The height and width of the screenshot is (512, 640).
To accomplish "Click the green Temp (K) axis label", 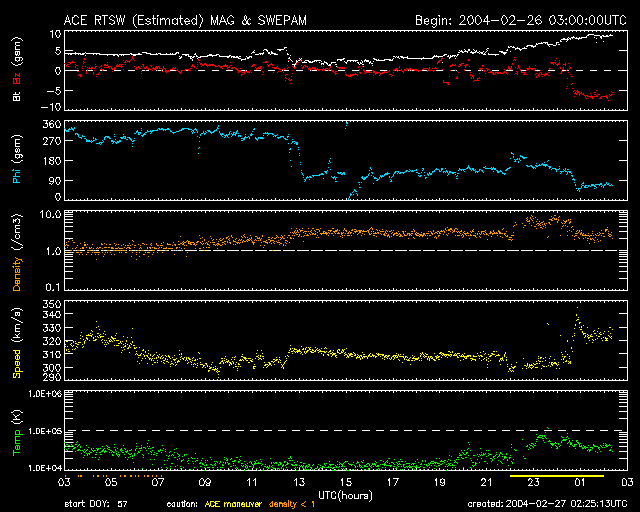I will pyautogui.click(x=17, y=431).
